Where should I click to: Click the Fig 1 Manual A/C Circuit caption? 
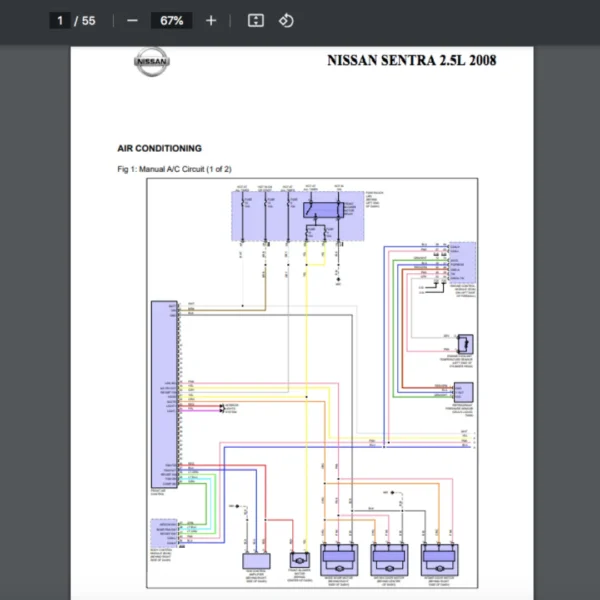point(174,169)
